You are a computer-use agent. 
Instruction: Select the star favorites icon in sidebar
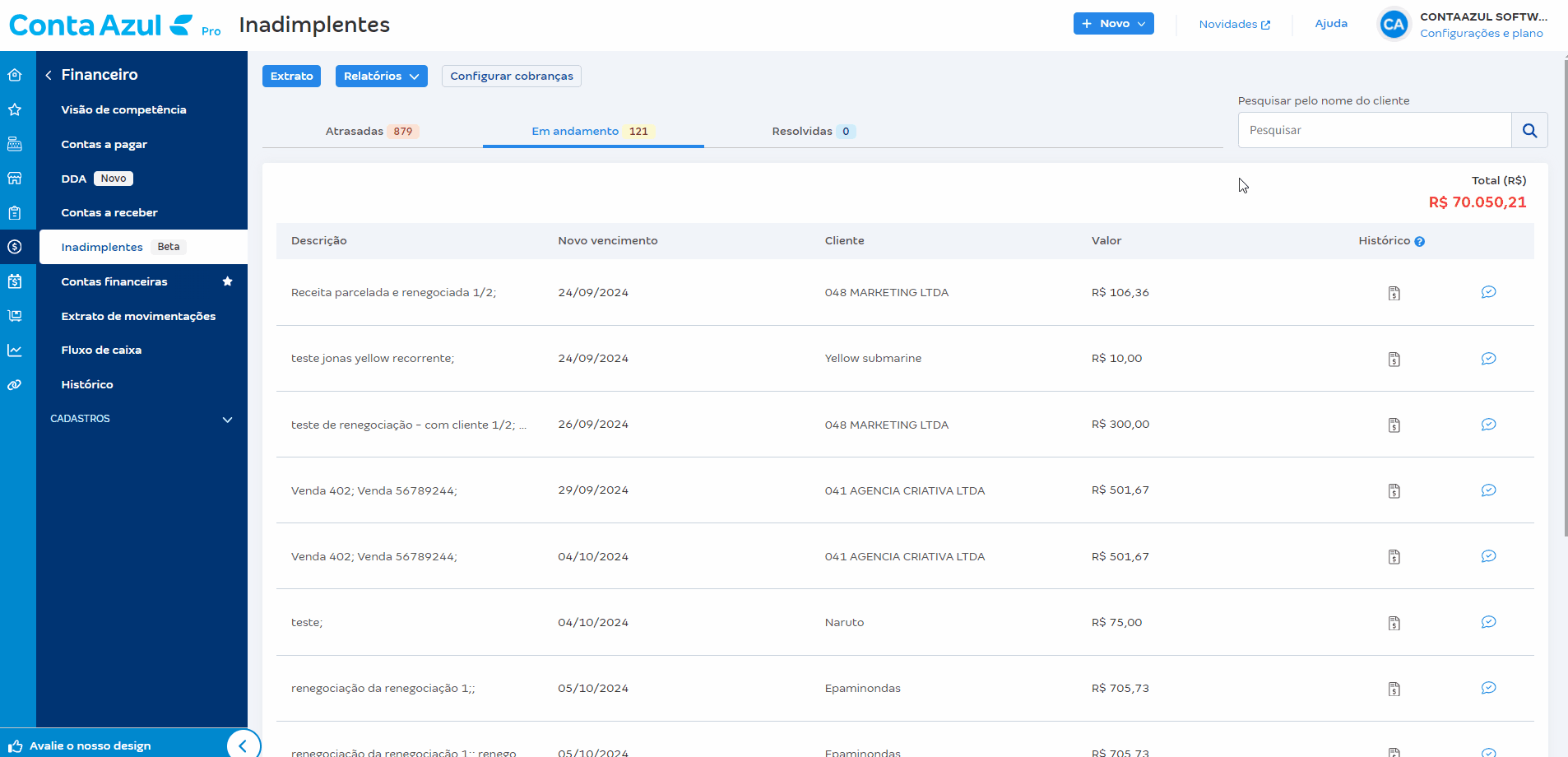pyautogui.click(x=16, y=109)
